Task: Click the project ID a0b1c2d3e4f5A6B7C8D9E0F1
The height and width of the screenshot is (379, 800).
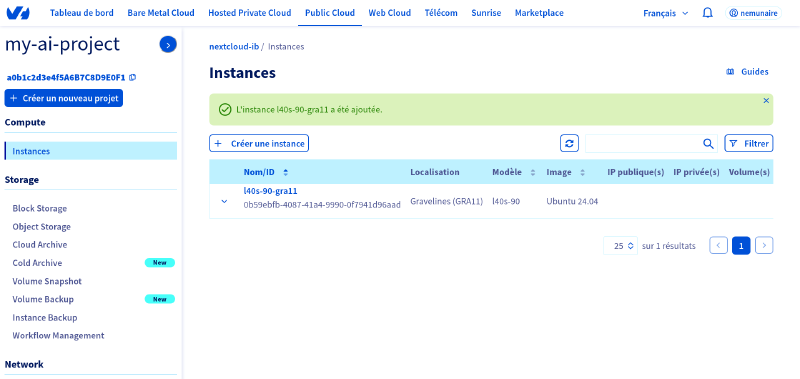Action: (x=66, y=78)
